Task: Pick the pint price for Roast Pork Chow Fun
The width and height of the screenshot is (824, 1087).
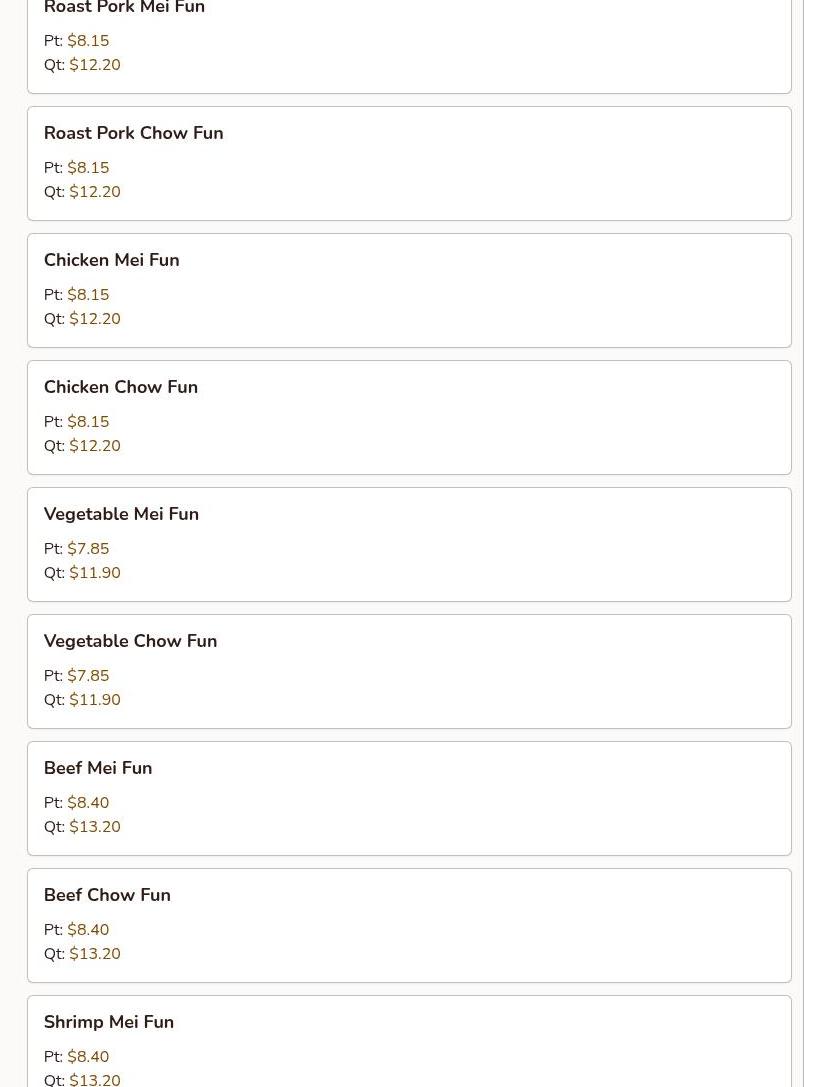Action: (88, 168)
